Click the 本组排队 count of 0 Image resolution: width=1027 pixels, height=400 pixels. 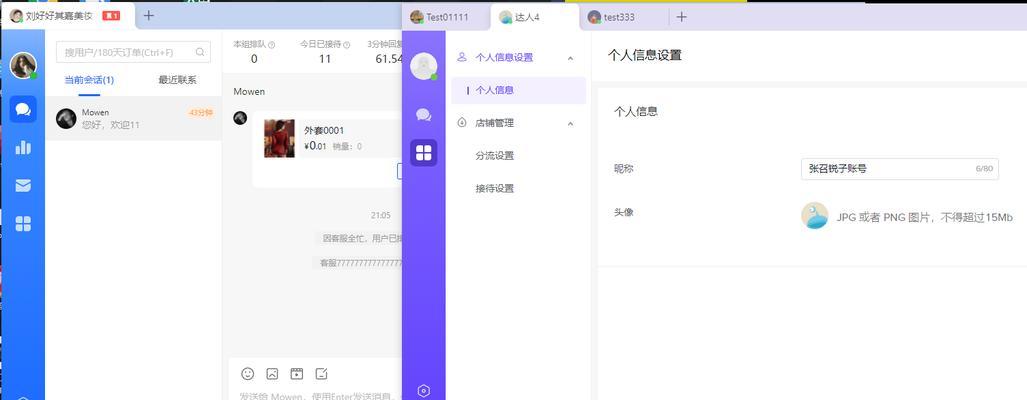tap(254, 59)
